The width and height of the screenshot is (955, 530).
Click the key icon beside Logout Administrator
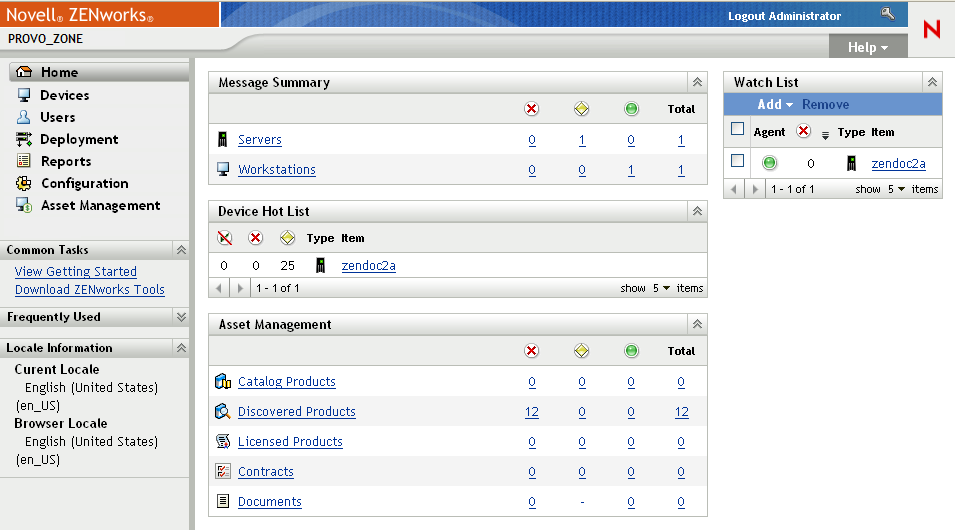point(887,13)
